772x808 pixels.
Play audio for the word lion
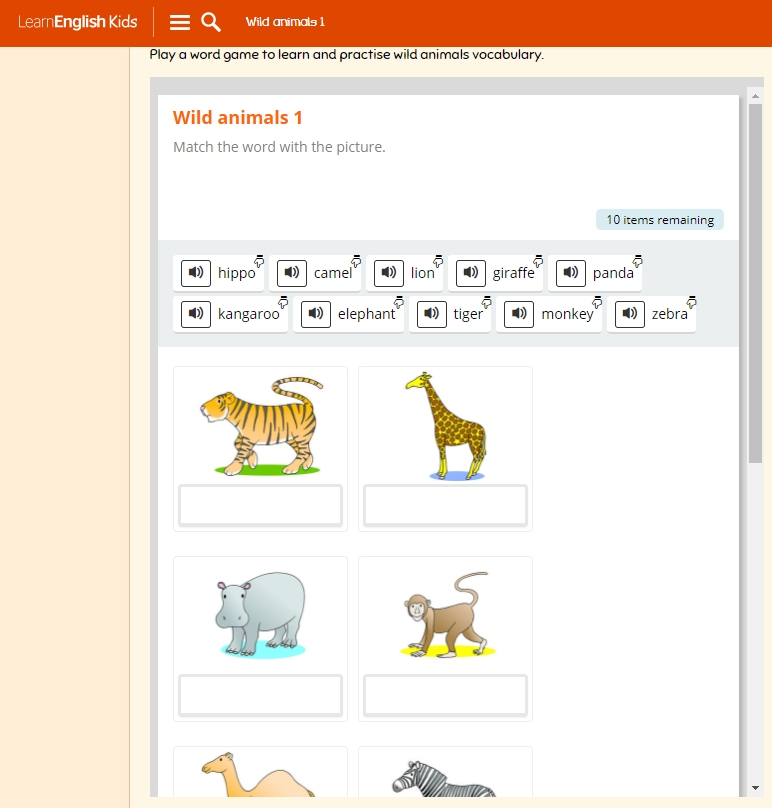tap(389, 273)
